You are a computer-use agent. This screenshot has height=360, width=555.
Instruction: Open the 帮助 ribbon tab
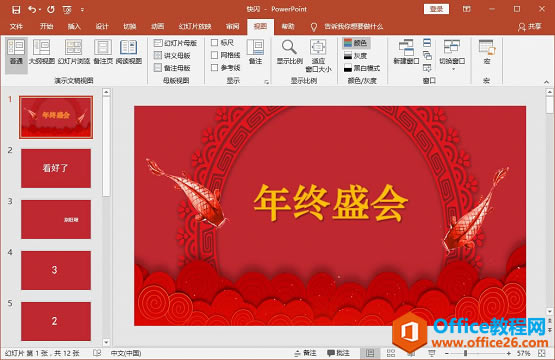pyautogui.click(x=288, y=27)
